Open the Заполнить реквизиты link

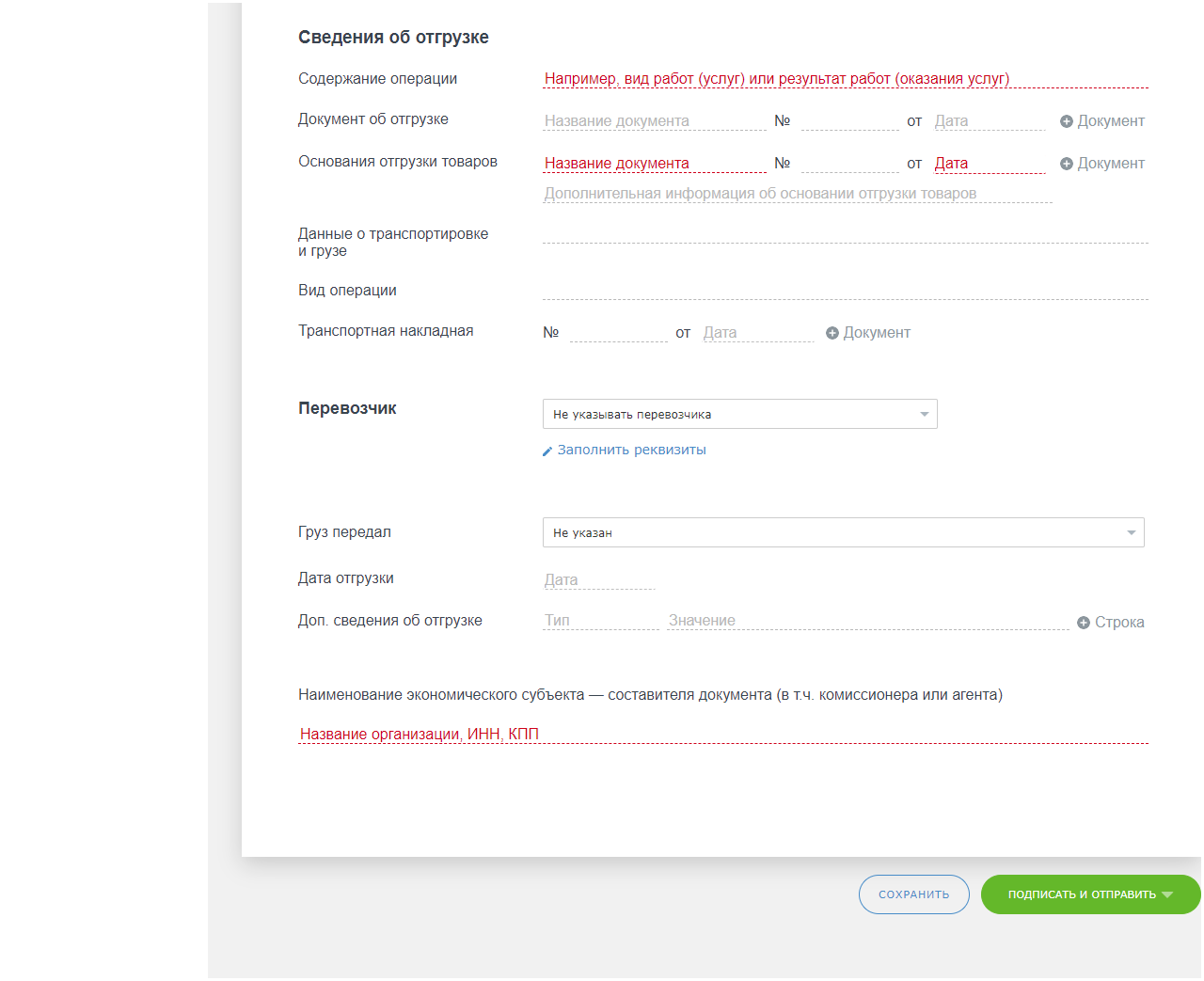pos(632,451)
